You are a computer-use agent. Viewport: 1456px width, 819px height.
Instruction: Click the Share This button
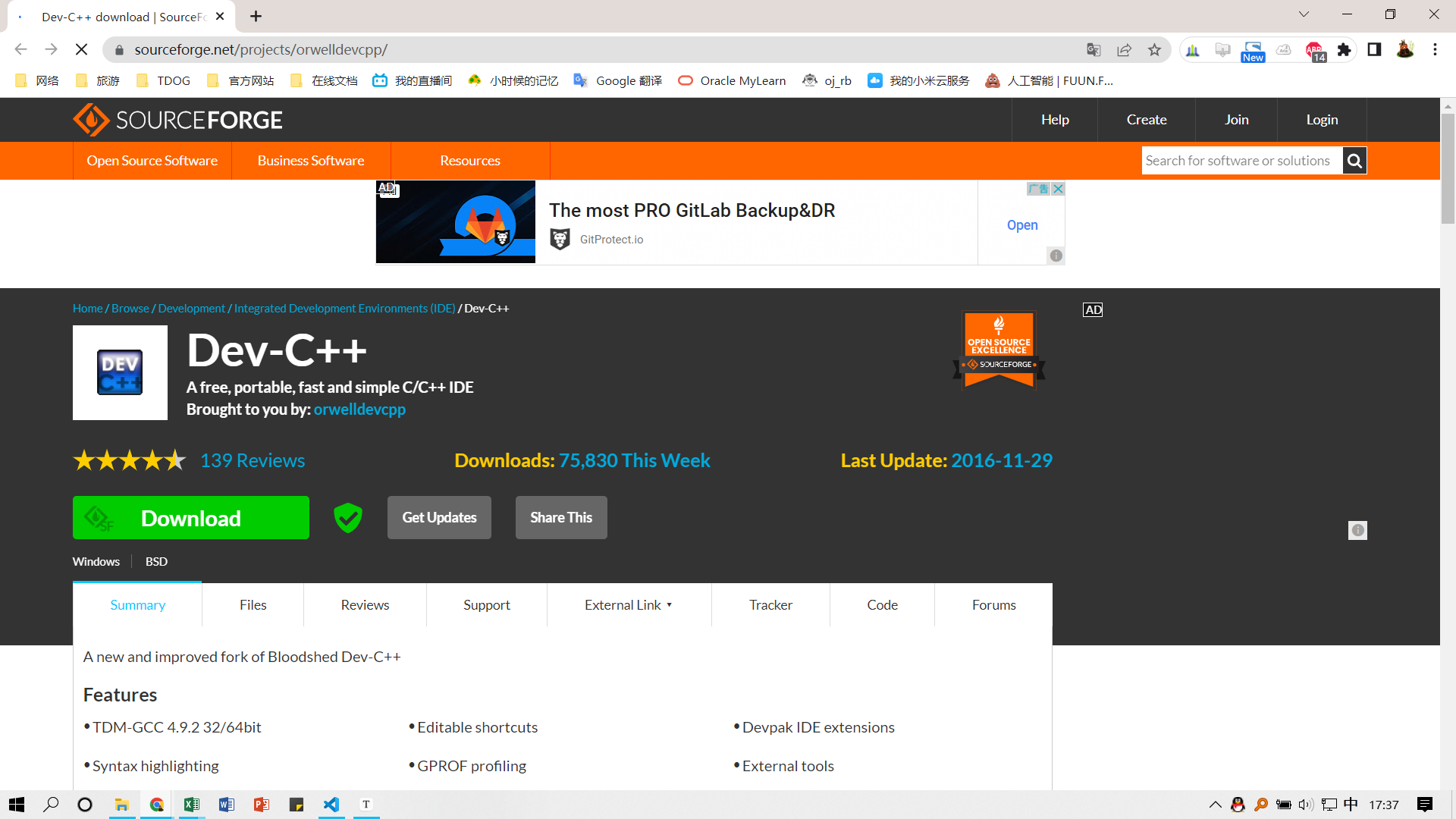click(x=561, y=518)
